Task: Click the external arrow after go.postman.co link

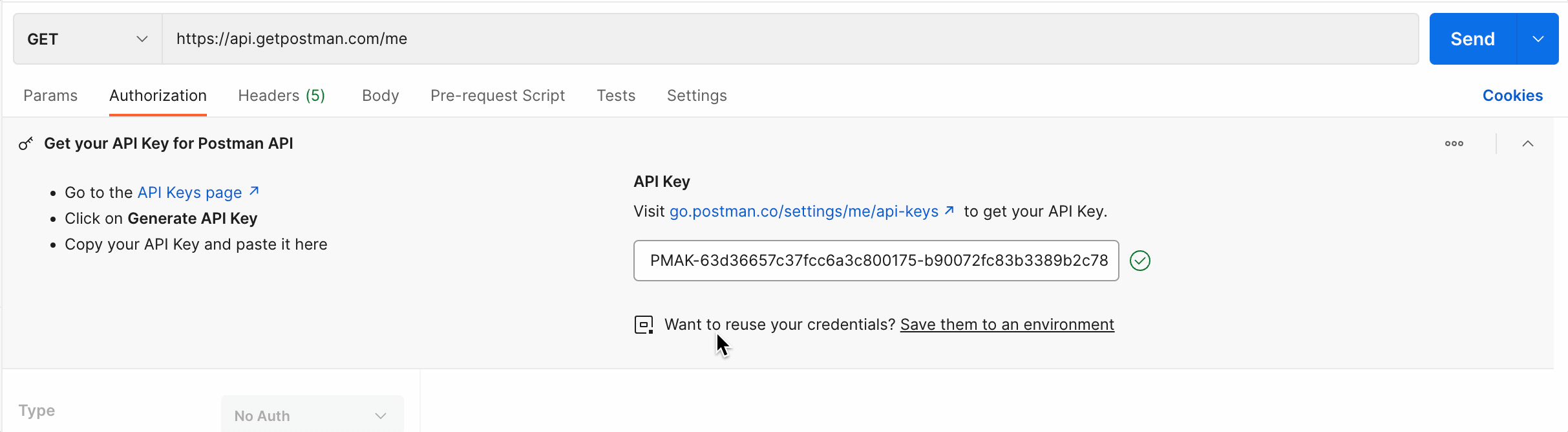Action: pyautogui.click(x=949, y=211)
